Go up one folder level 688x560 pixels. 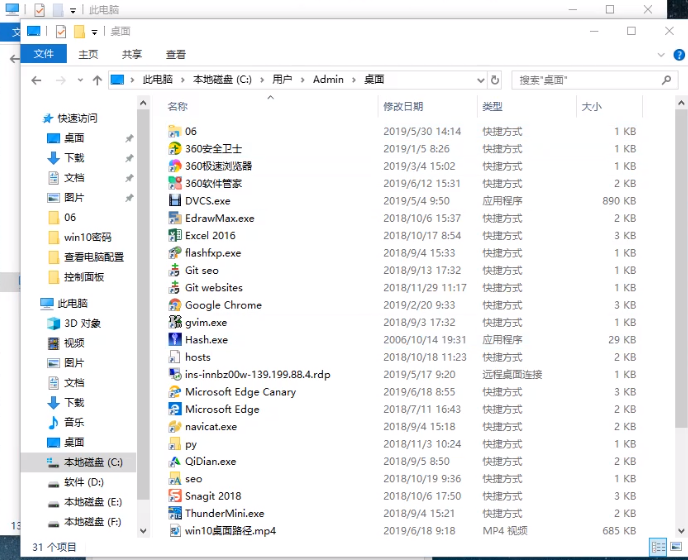pos(97,80)
